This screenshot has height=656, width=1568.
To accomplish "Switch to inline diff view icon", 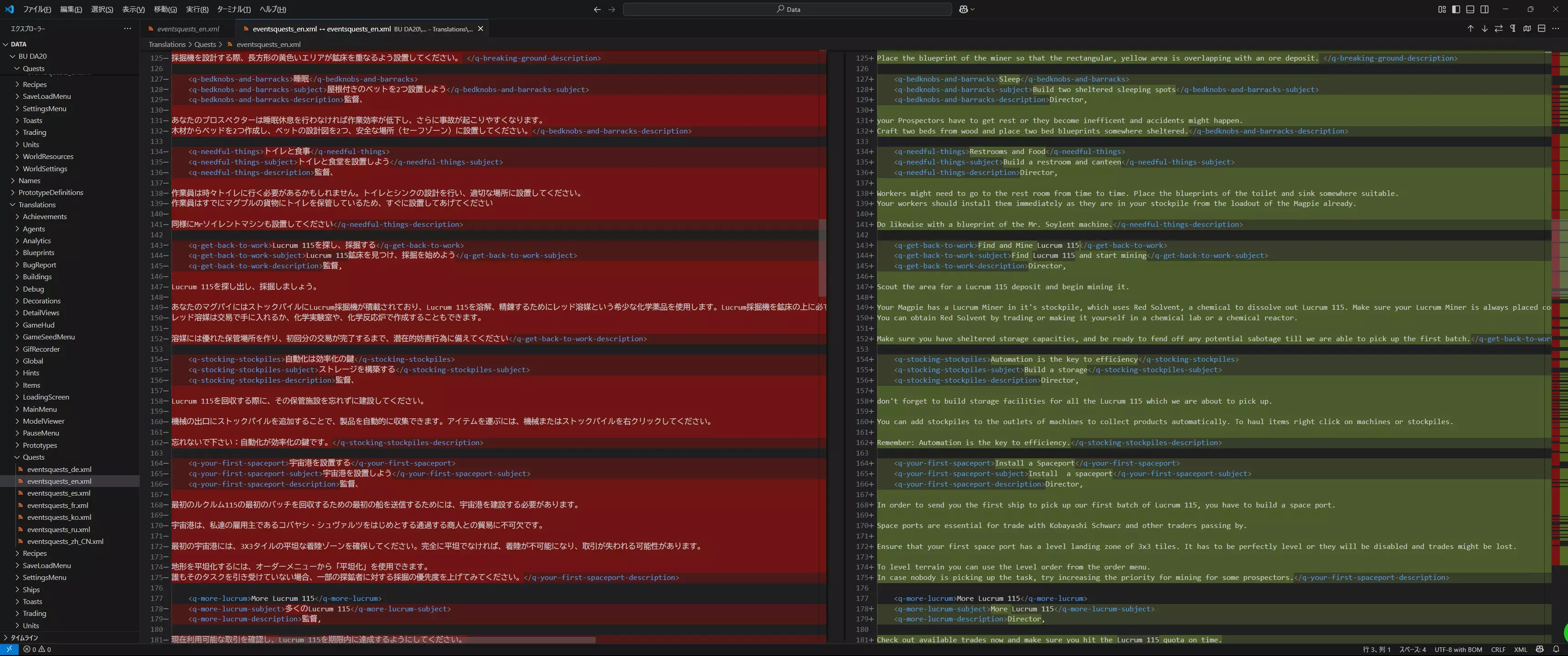I will pos(1541,29).
